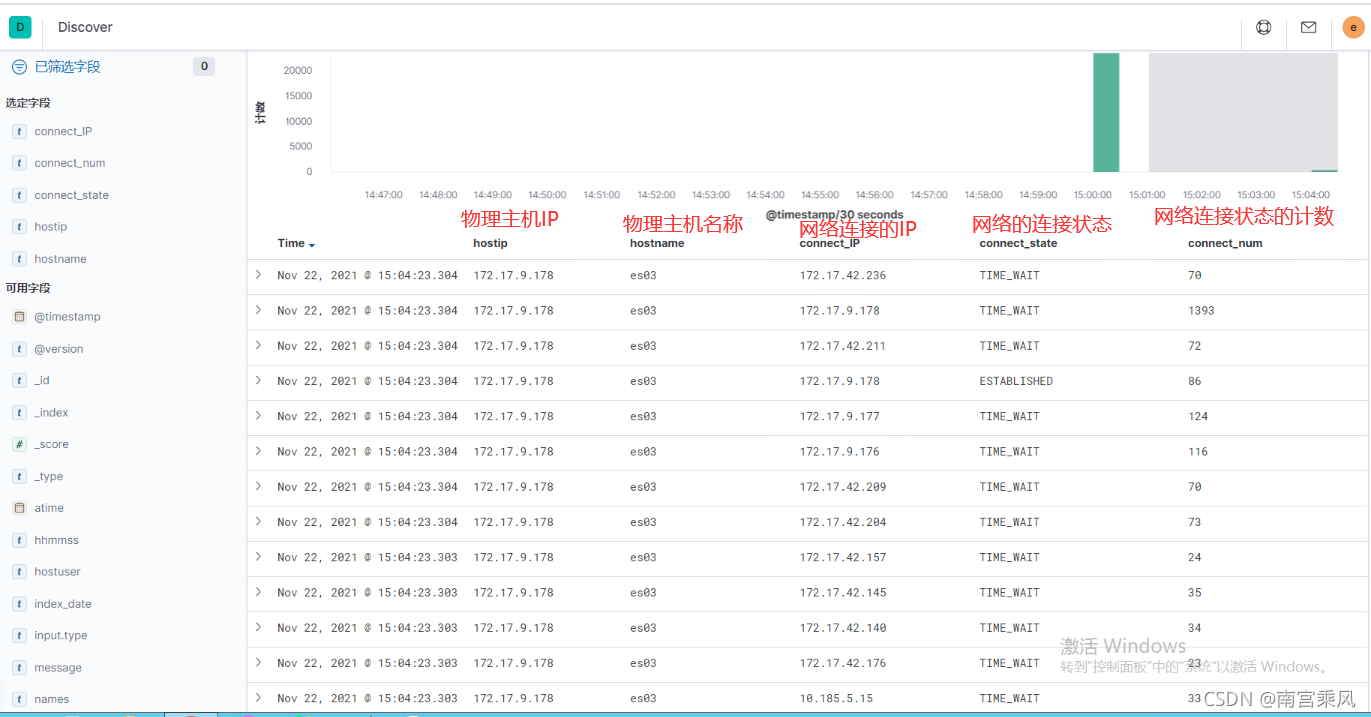Screen dimensions: 1371x717
Task: Expand the first row with connect_num 70
Action: tap(258, 274)
